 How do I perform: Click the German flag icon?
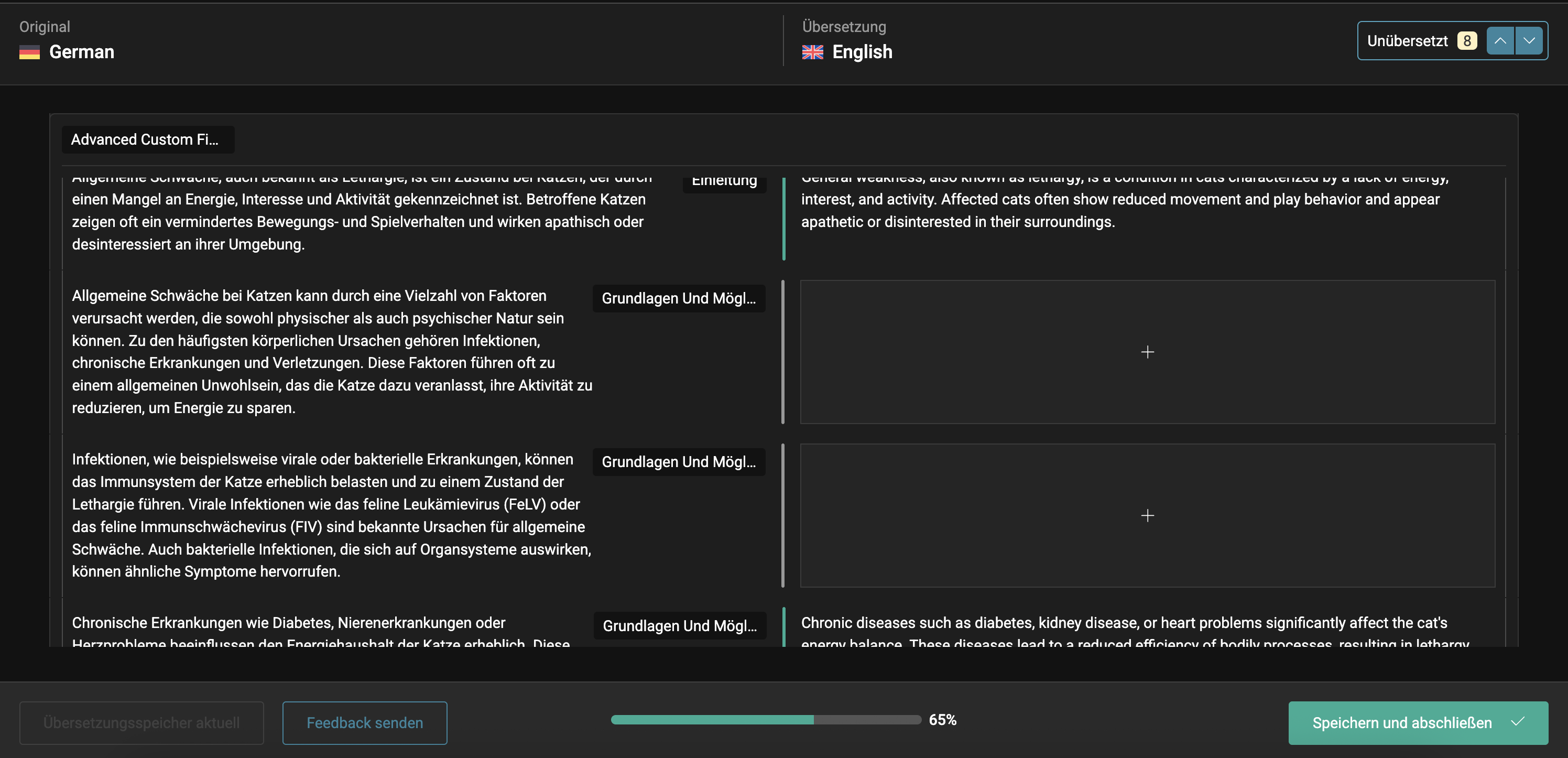click(29, 52)
